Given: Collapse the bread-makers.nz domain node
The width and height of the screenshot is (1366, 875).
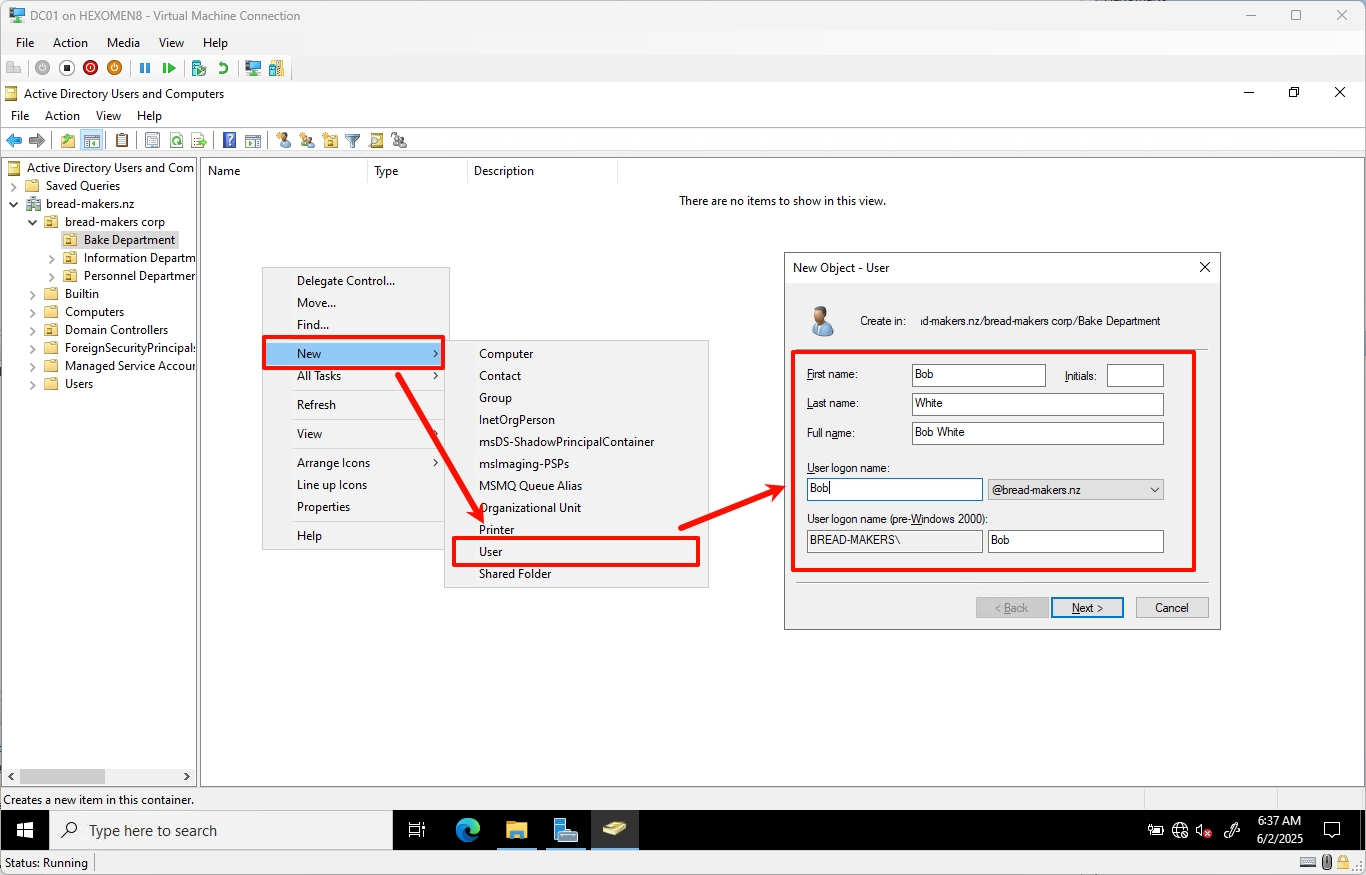Looking at the screenshot, I should (x=13, y=204).
